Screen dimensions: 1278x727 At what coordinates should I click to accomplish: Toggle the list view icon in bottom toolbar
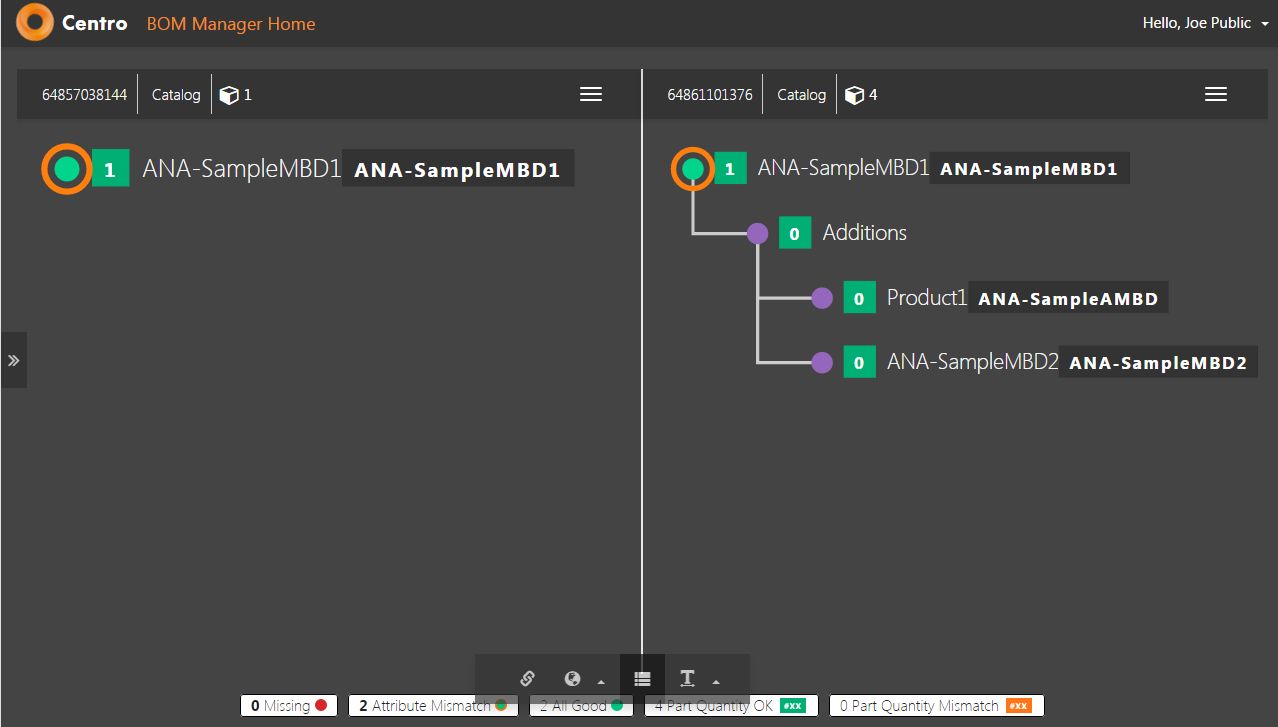click(642, 678)
